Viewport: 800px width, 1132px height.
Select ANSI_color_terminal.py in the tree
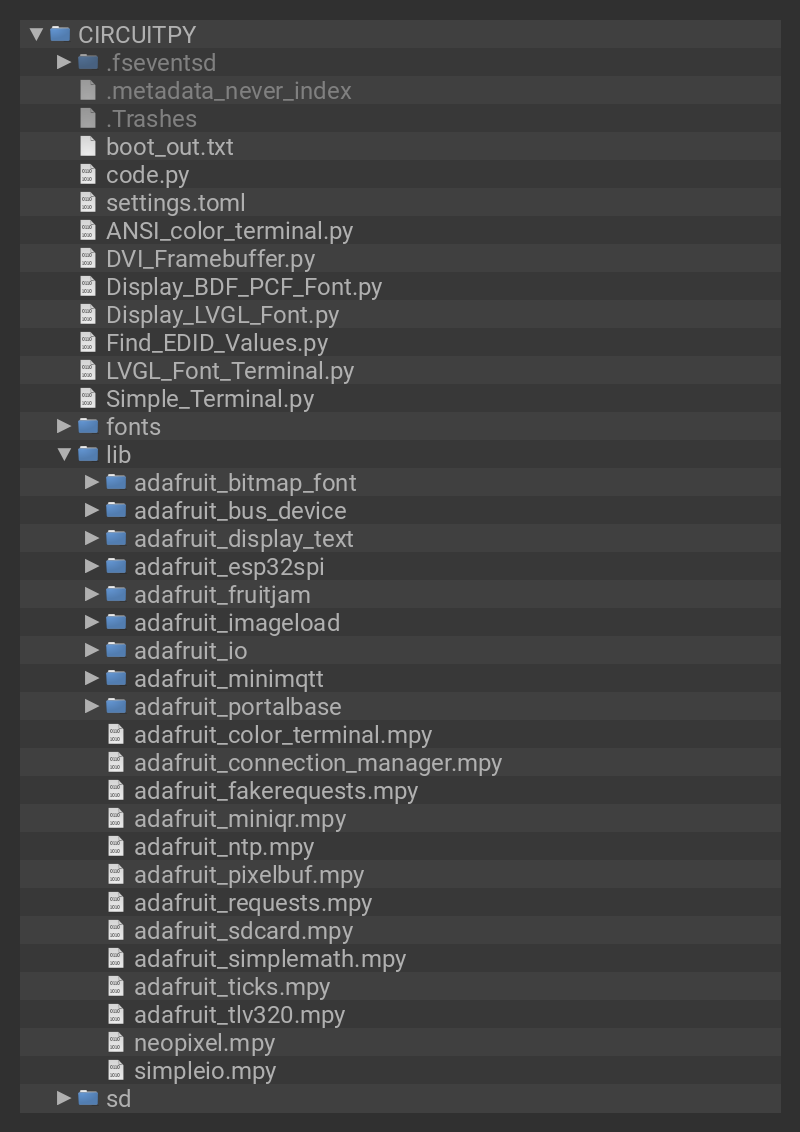coord(229,230)
